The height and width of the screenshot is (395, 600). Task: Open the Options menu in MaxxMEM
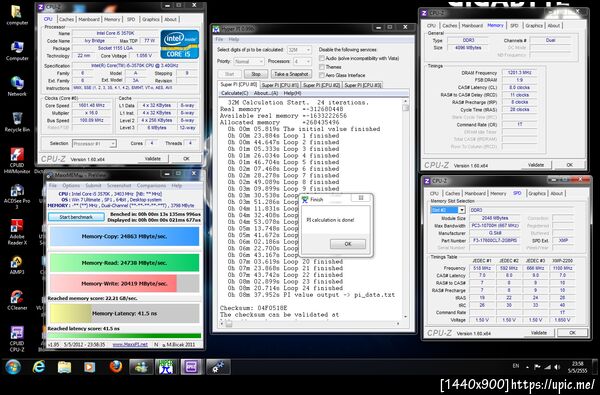(x=71, y=186)
